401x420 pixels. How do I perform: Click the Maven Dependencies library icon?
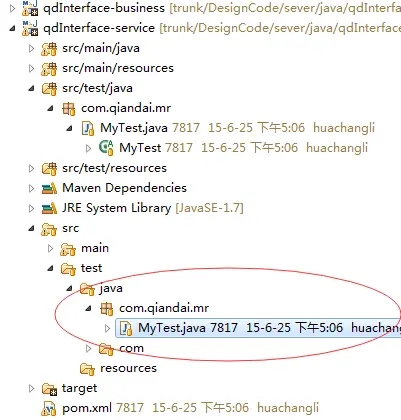[x=49, y=189]
